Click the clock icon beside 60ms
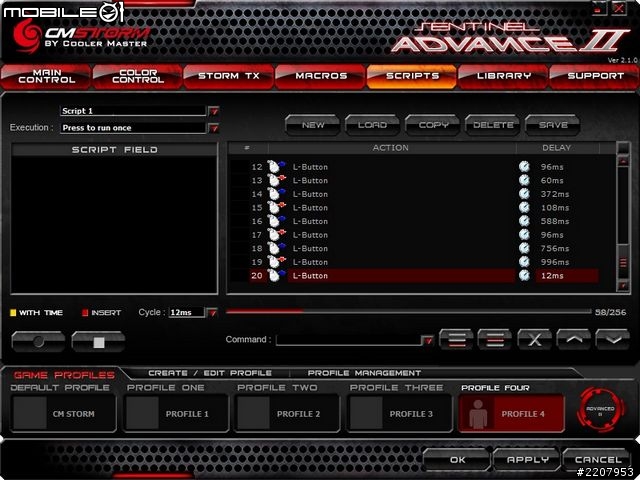 [524, 180]
